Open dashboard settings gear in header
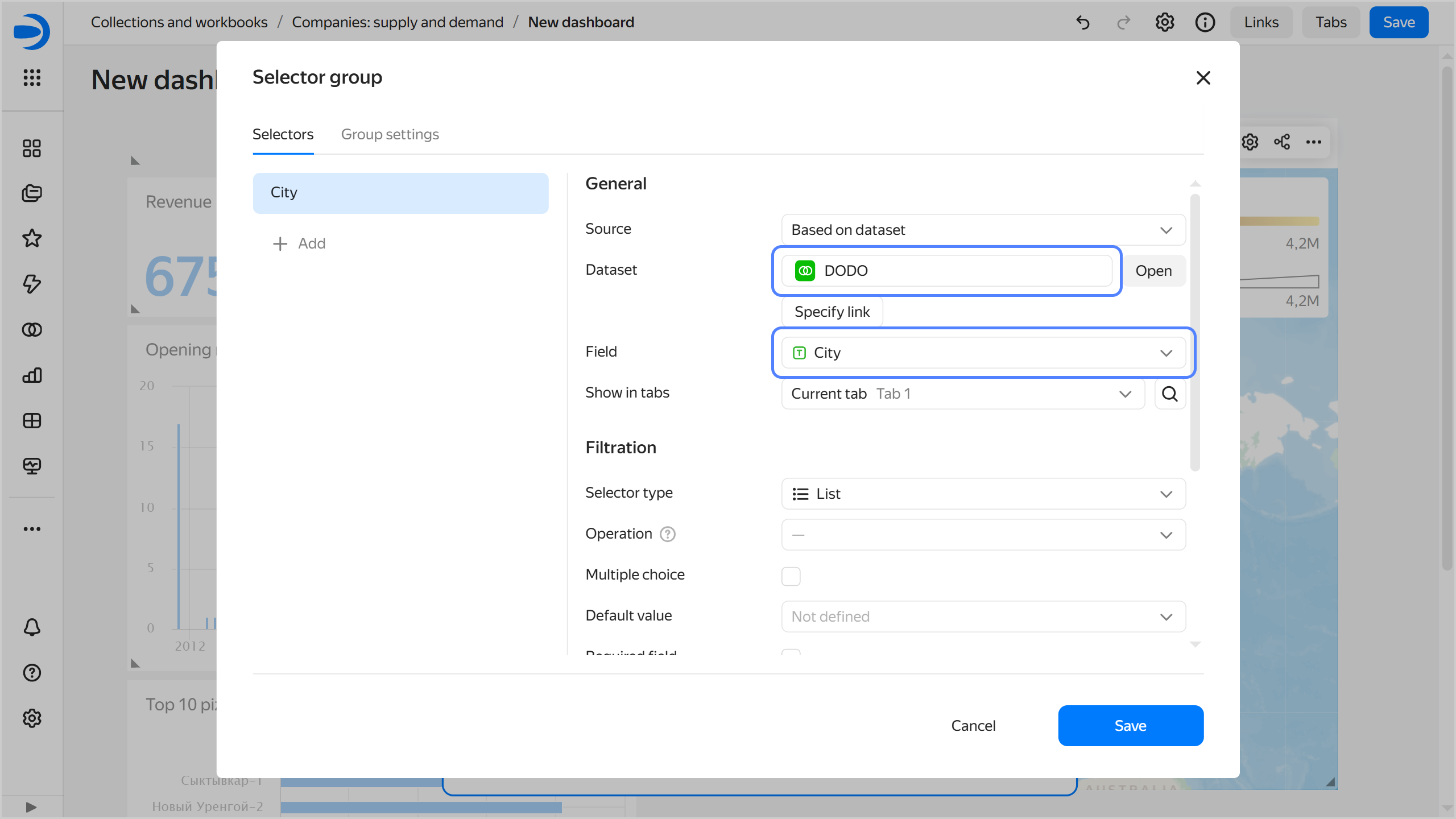1456x819 pixels. [1164, 23]
